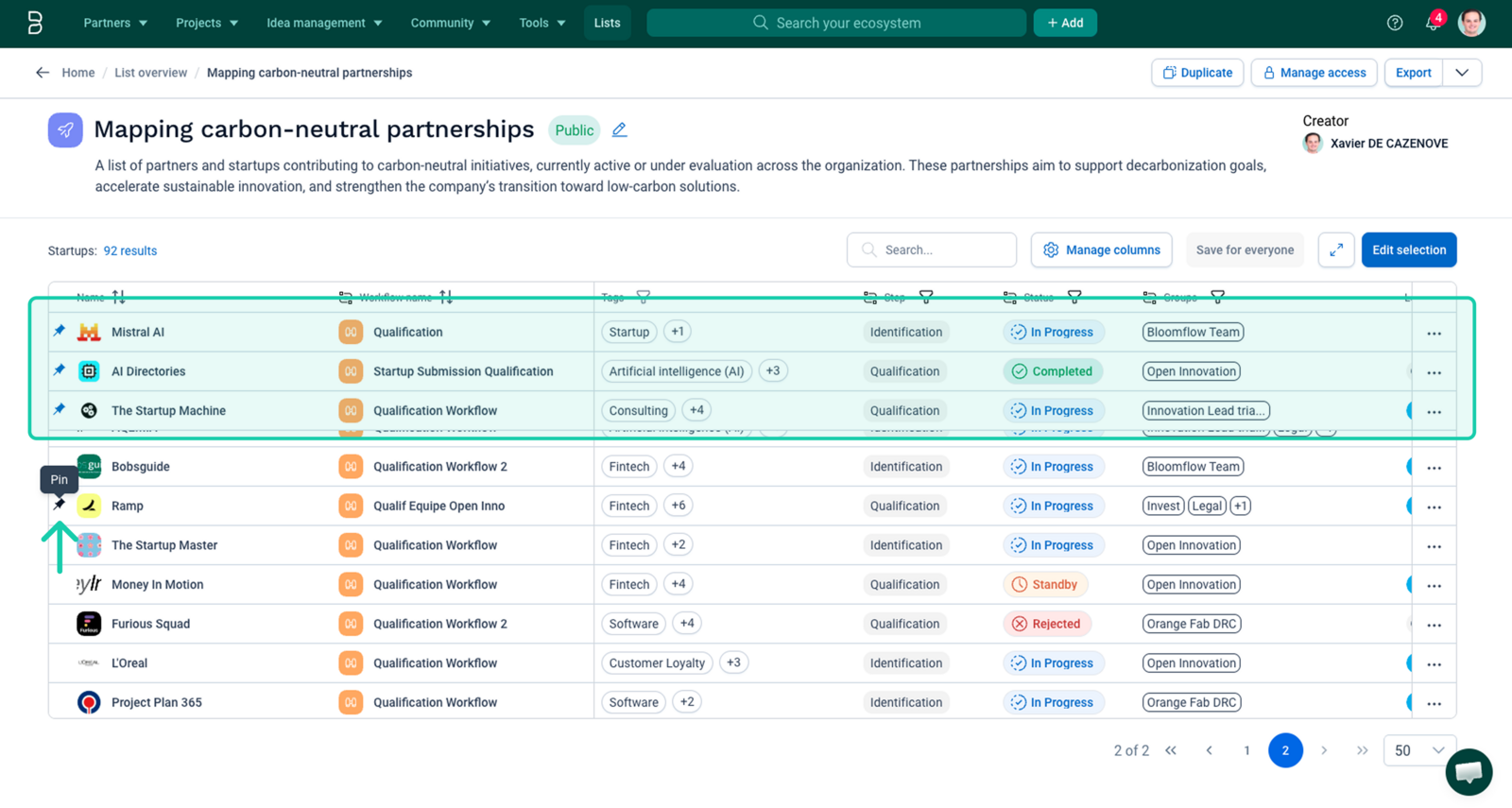Open more options for Furious Squad row
The width and height of the screenshot is (1512, 808).
(x=1435, y=625)
